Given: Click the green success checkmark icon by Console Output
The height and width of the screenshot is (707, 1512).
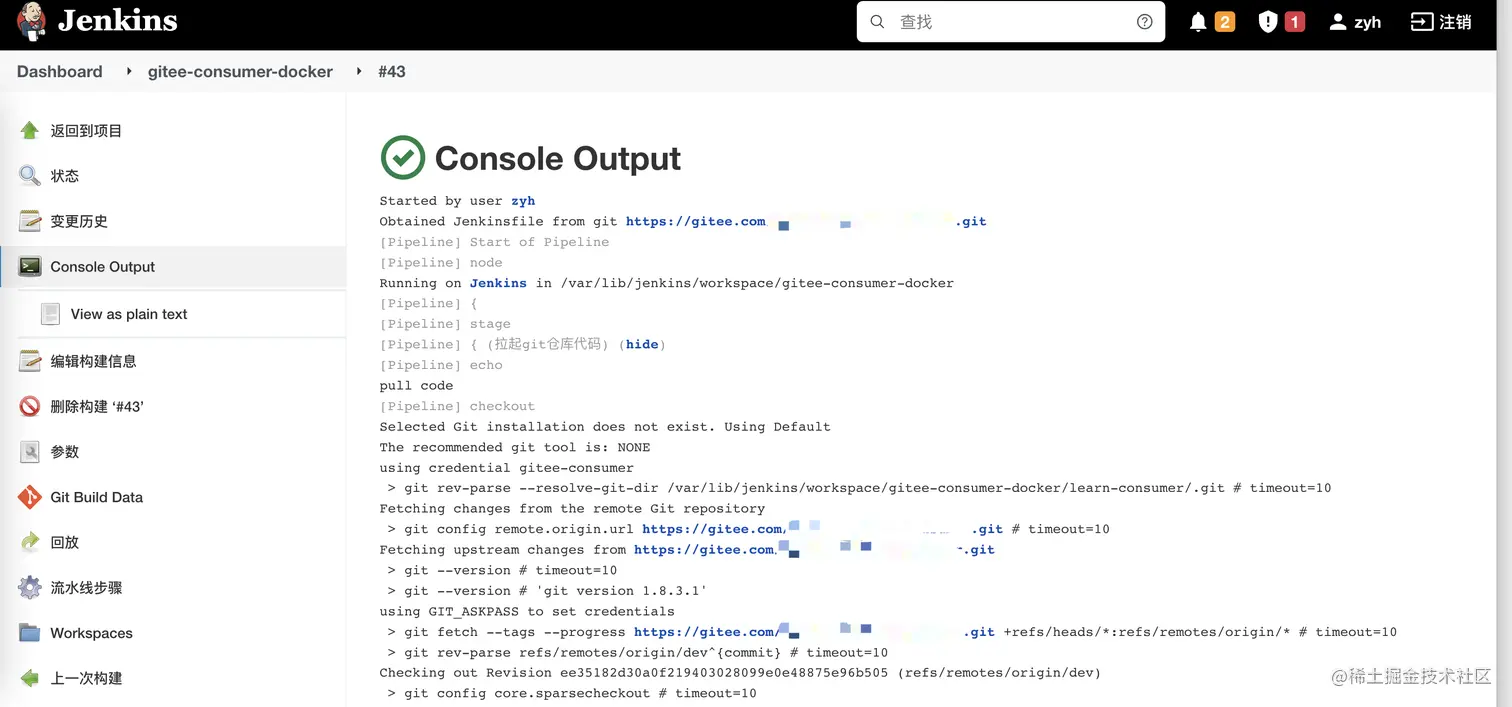Looking at the screenshot, I should click(x=403, y=158).
